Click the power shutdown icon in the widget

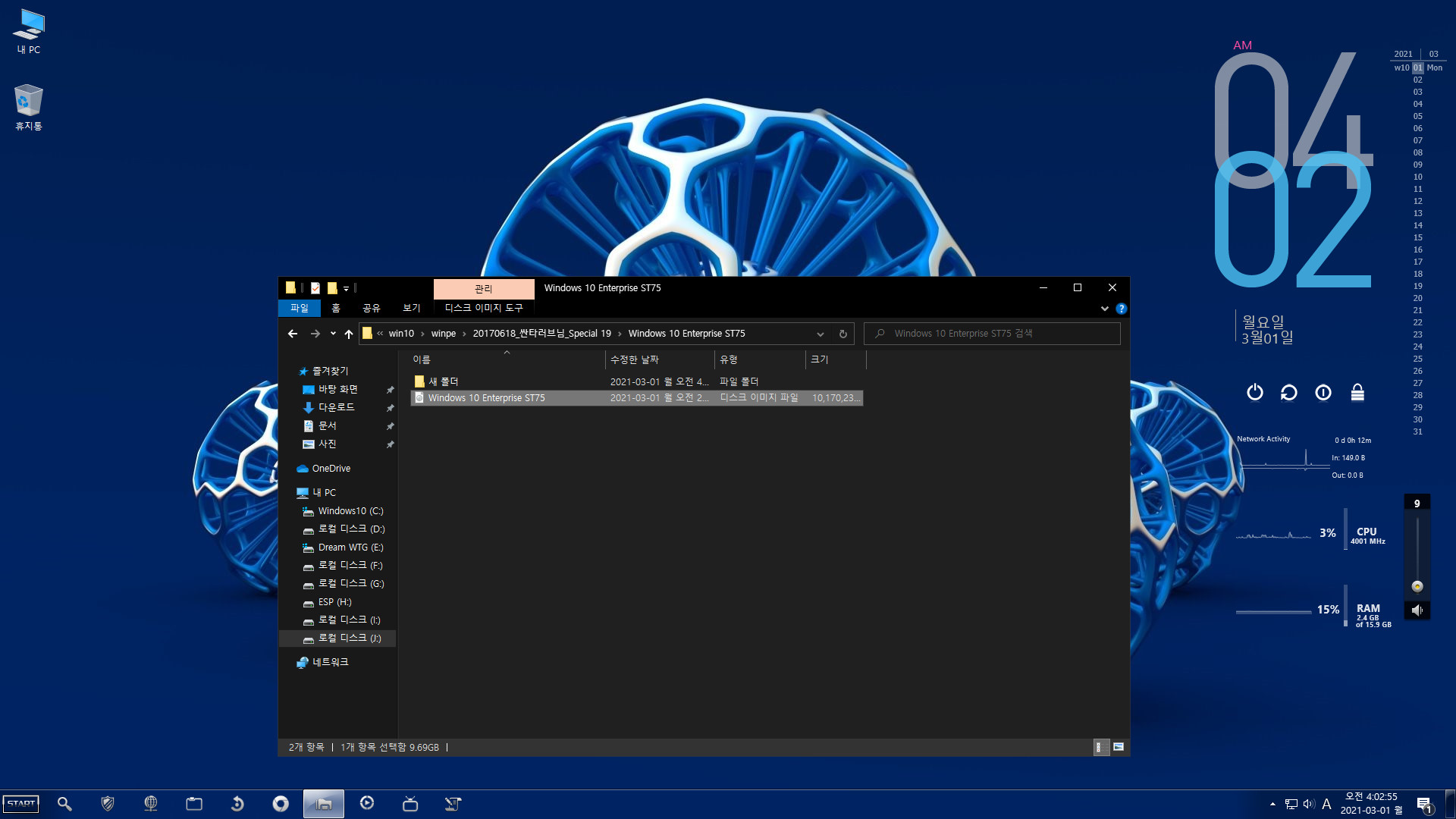click(x=1255, y=392)
